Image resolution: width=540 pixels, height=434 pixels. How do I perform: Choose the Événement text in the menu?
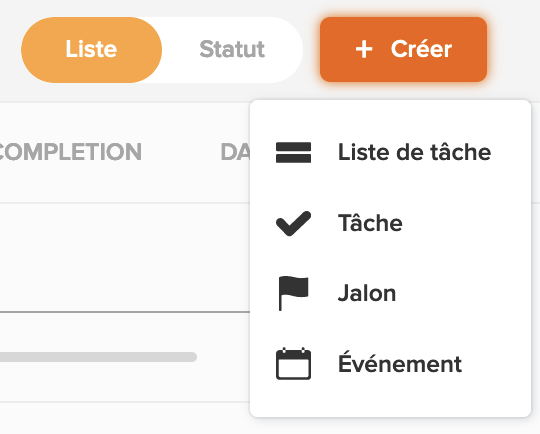(x=400, y=363)
